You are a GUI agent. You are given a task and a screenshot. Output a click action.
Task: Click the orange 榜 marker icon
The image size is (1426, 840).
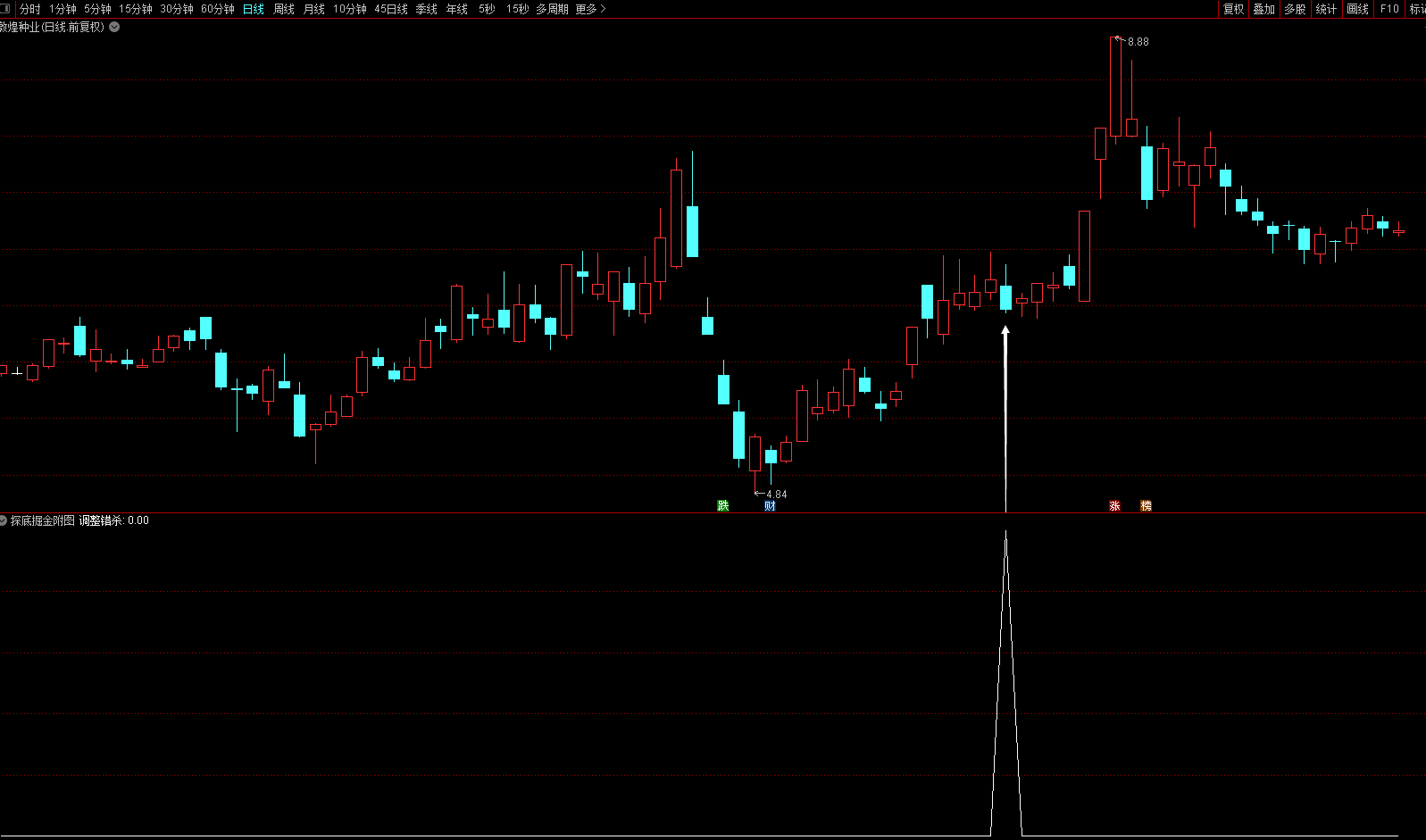pos(1146,506)
